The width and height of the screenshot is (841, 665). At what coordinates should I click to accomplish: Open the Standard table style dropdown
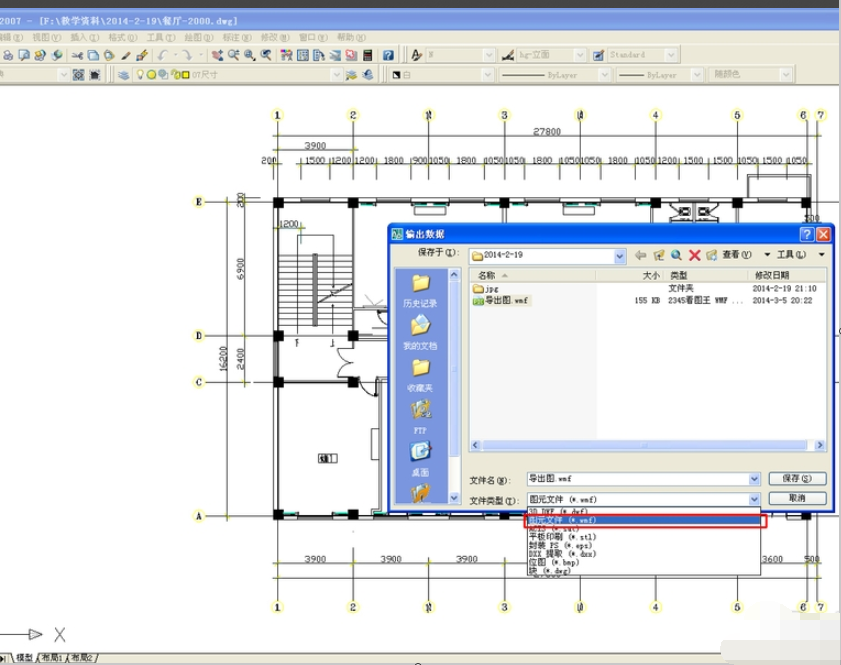pyautogui.click(x=670, y=55)
